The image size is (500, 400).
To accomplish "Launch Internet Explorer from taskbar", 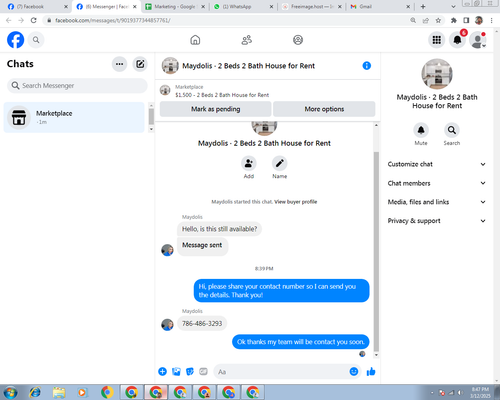I will (35, 392).
